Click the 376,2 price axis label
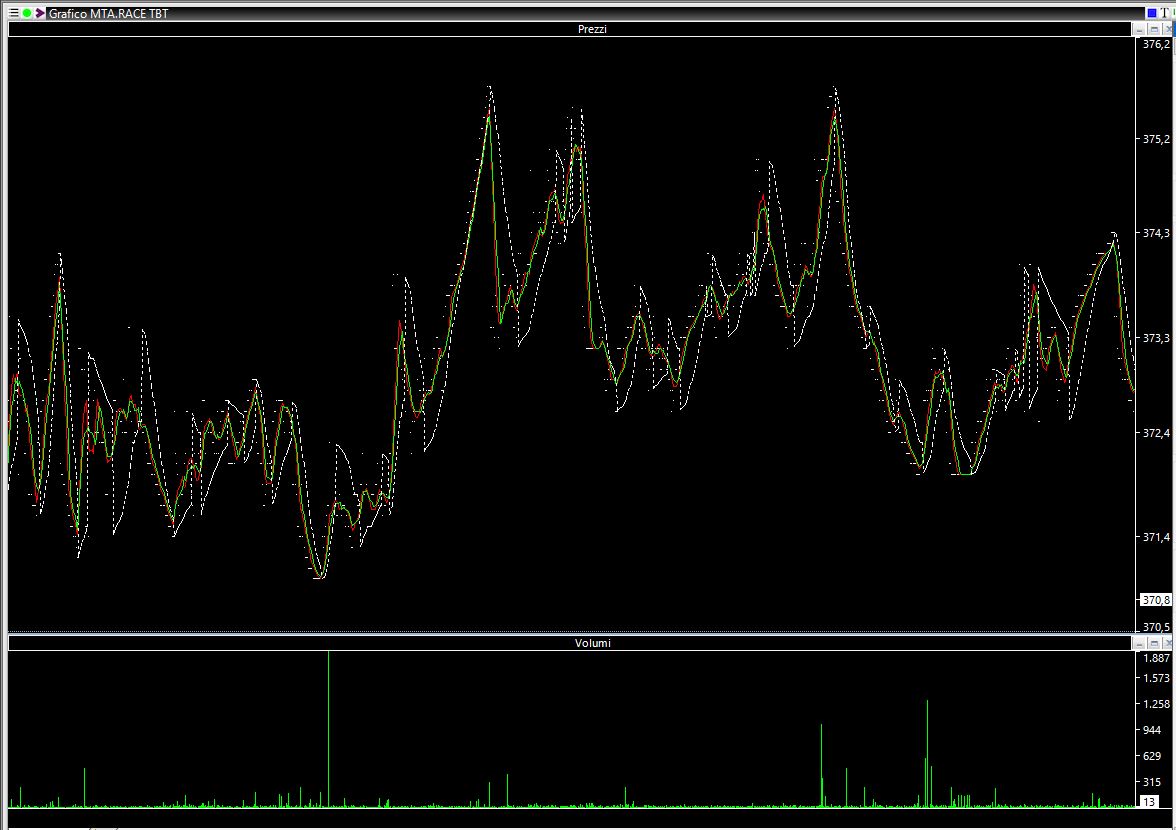Viewport: 1176px width, 830px height. pyautogui.click(x=1155, y=44)
